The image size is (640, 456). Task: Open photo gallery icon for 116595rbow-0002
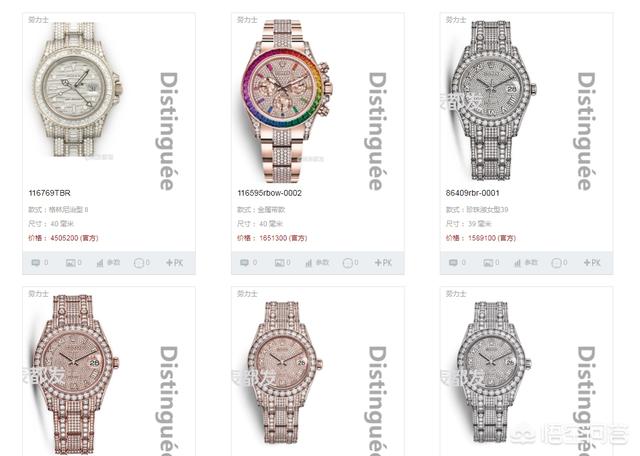280,263
